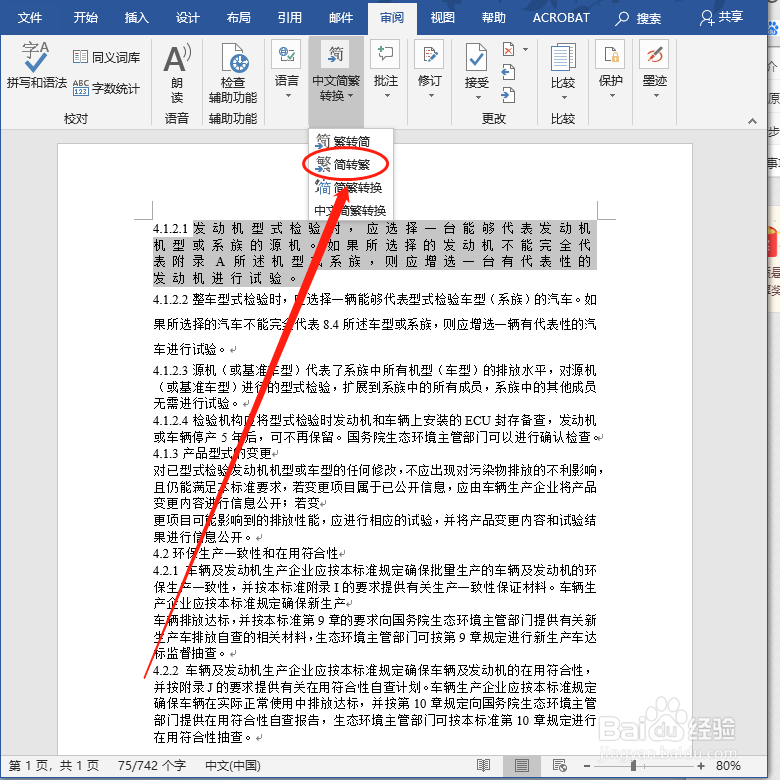780x780 pixels.
Task: Click the reject change icon
Action: [508, 49]
